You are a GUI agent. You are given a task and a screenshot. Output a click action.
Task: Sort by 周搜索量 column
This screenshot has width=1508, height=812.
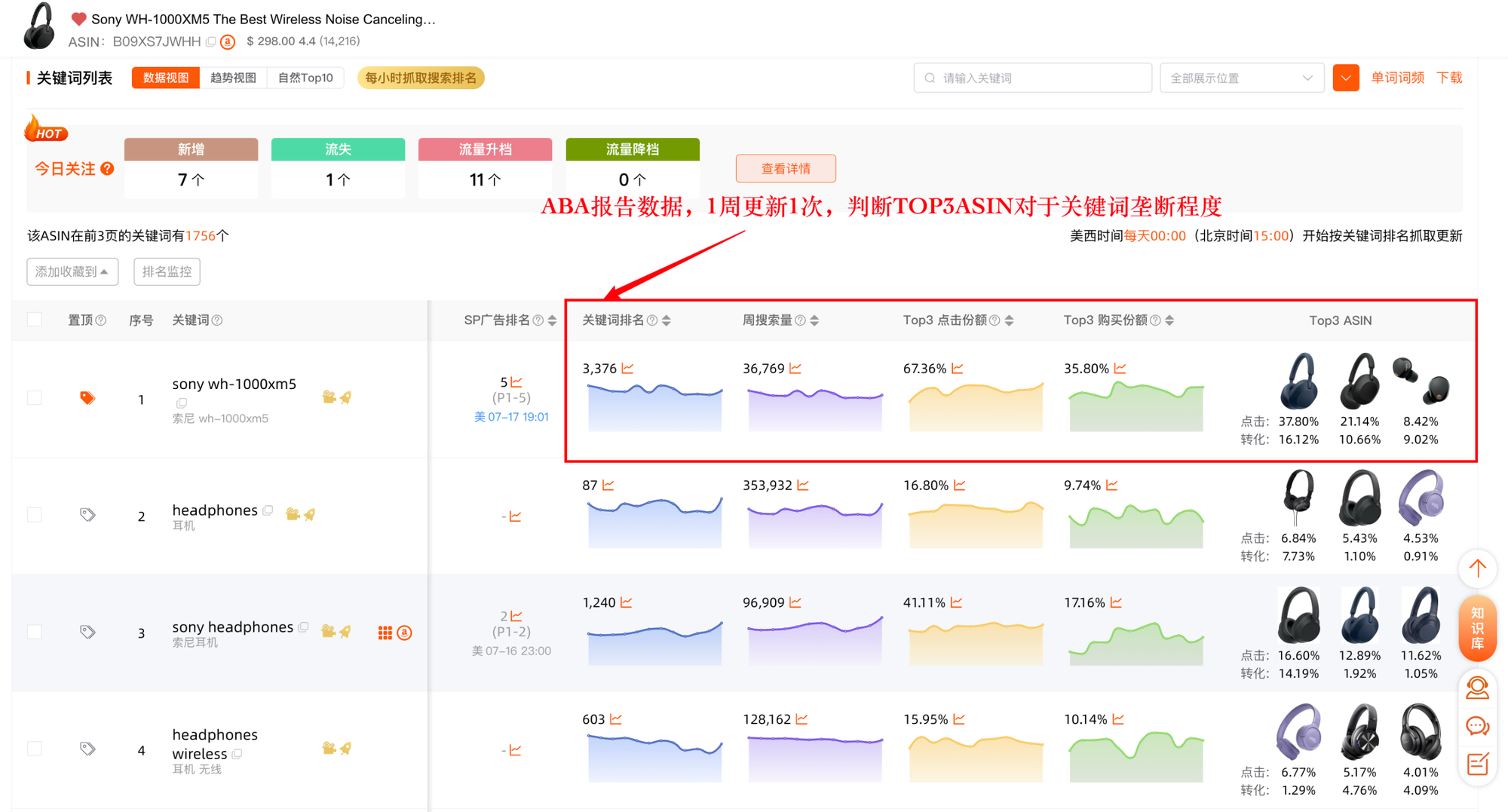point(814,320)
